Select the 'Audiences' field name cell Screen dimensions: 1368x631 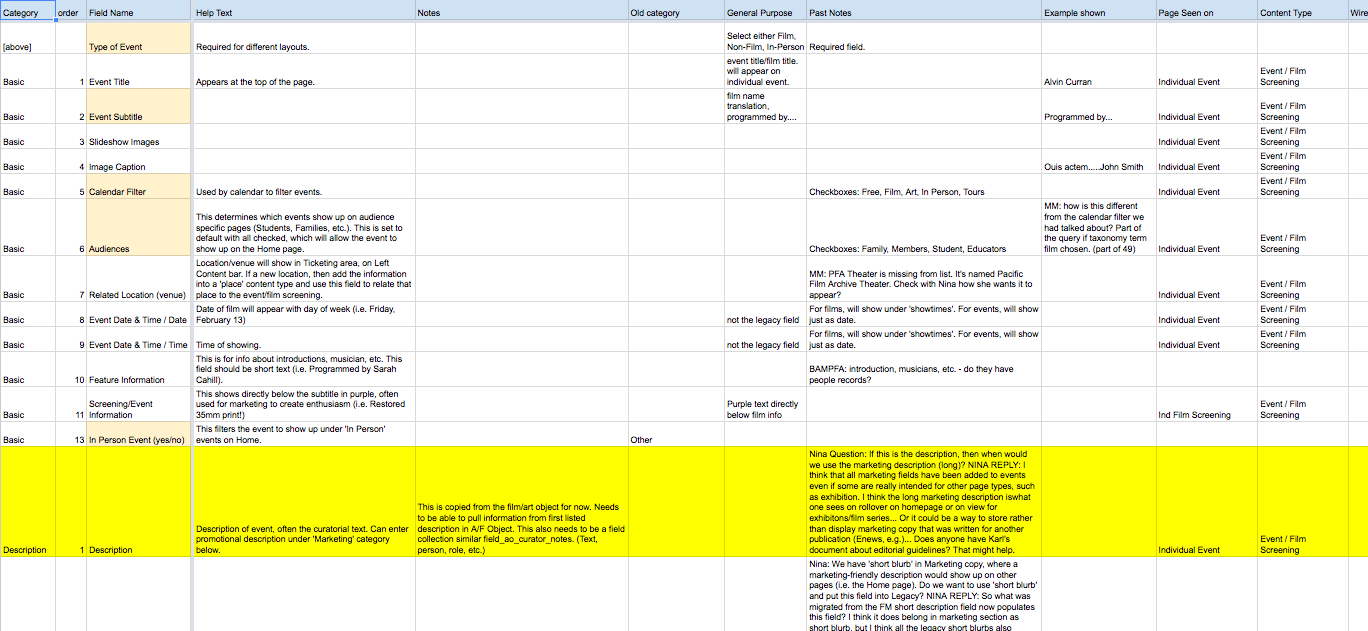coord(138,227)
